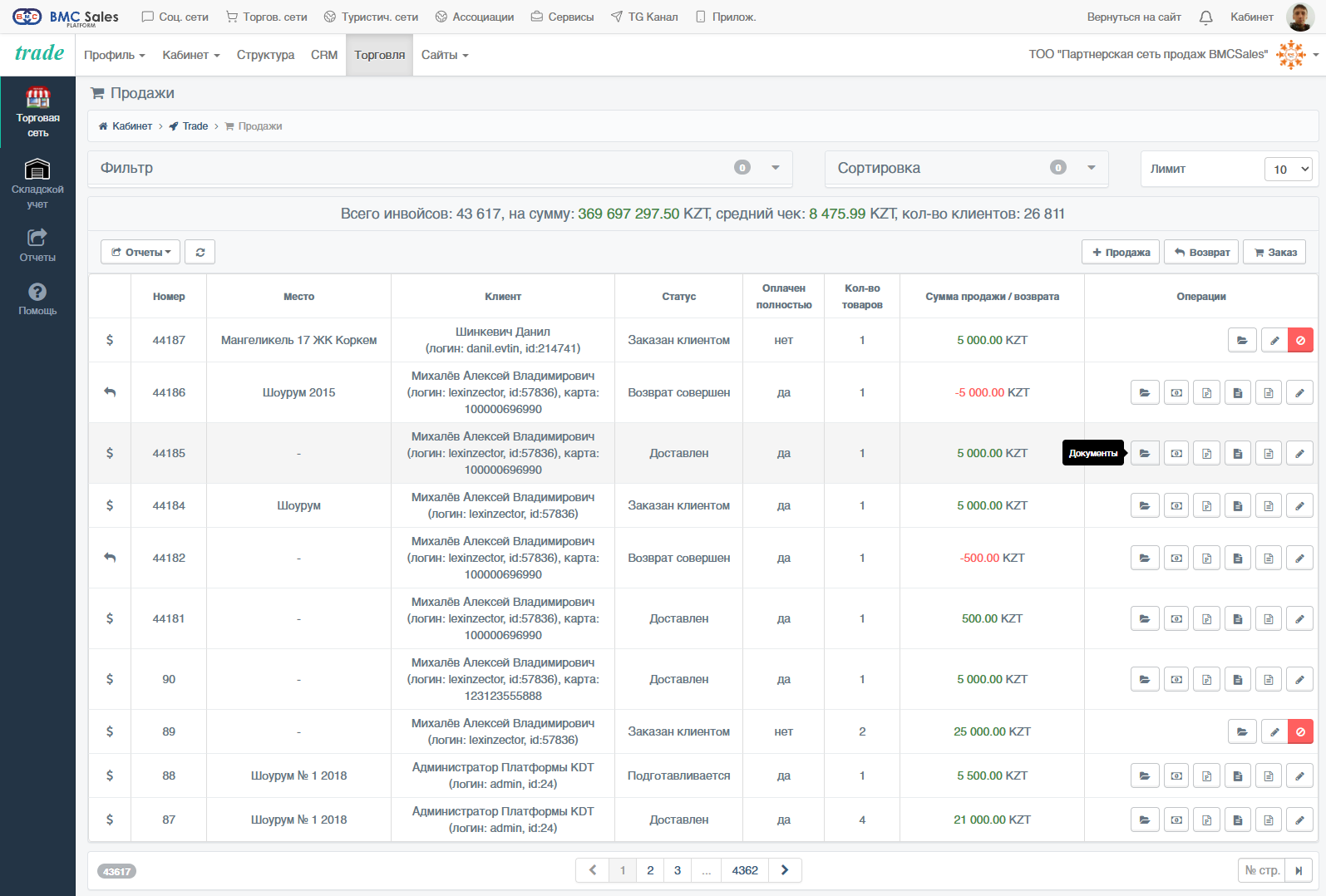Open the Отчеты dropdown button
Viewport: 1326px width, 896px height.
pyautogui.click(x=140, y=252)
